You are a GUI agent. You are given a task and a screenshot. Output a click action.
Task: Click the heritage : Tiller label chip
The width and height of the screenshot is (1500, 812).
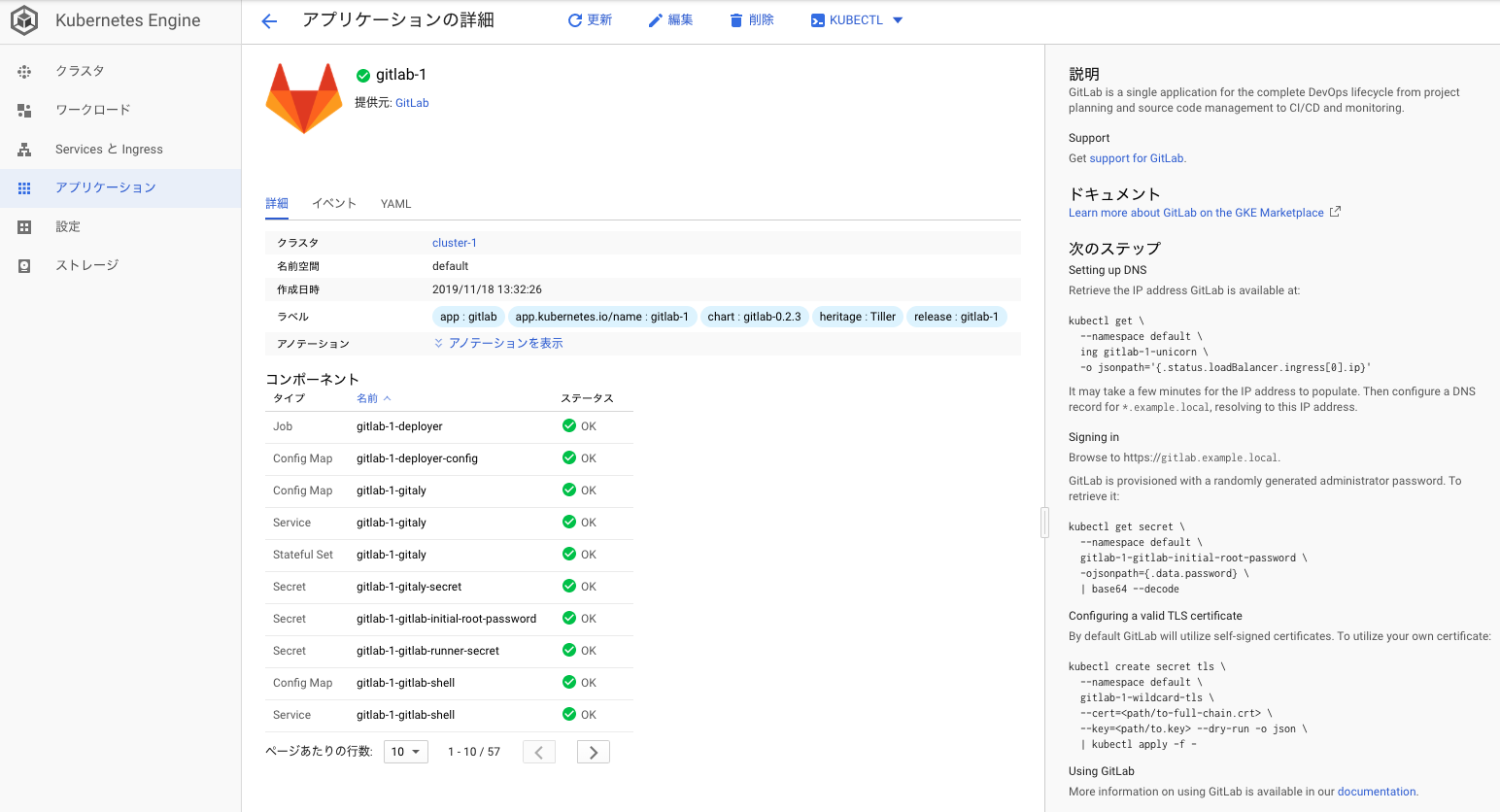858,317
